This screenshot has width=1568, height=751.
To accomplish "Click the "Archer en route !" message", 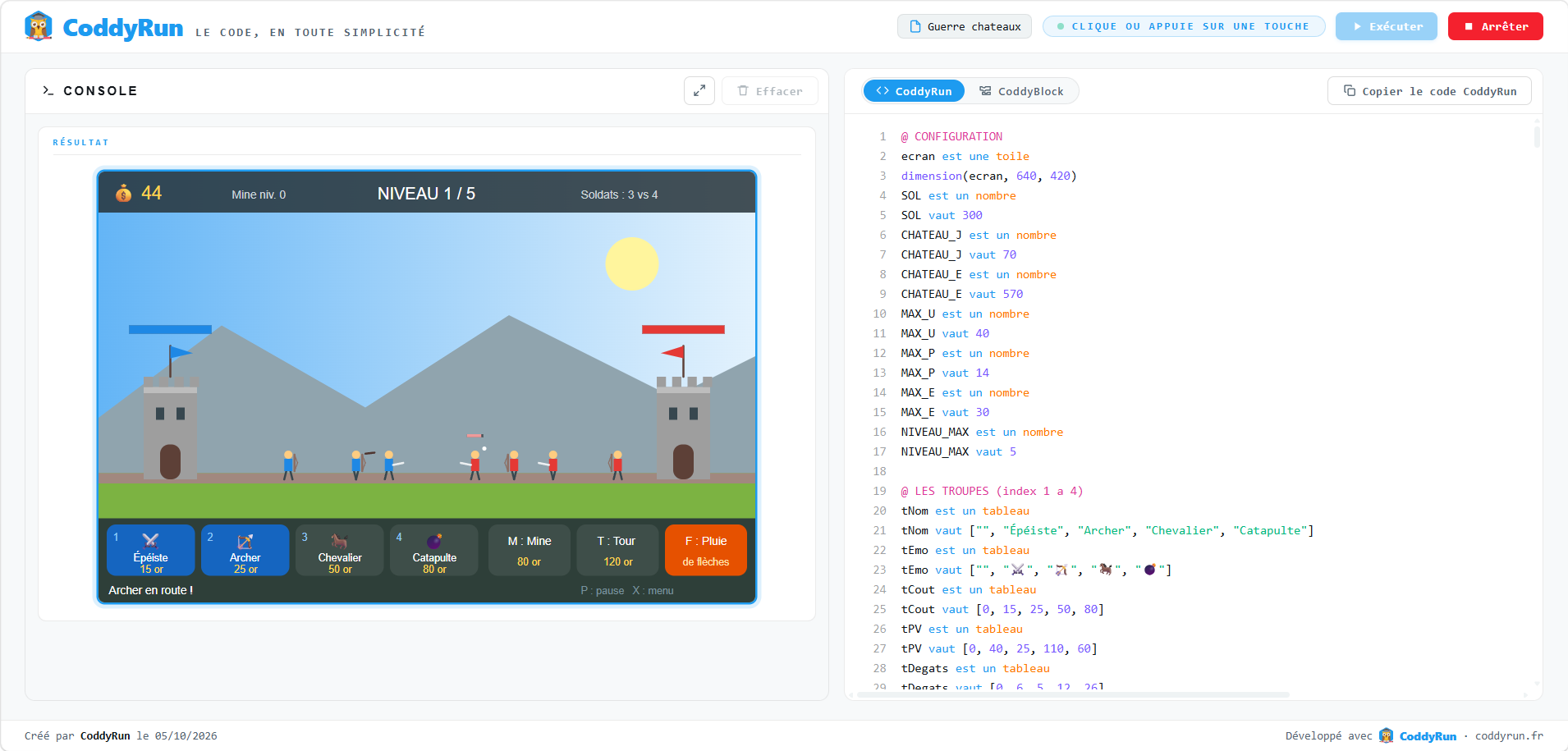I will (151, 590).
